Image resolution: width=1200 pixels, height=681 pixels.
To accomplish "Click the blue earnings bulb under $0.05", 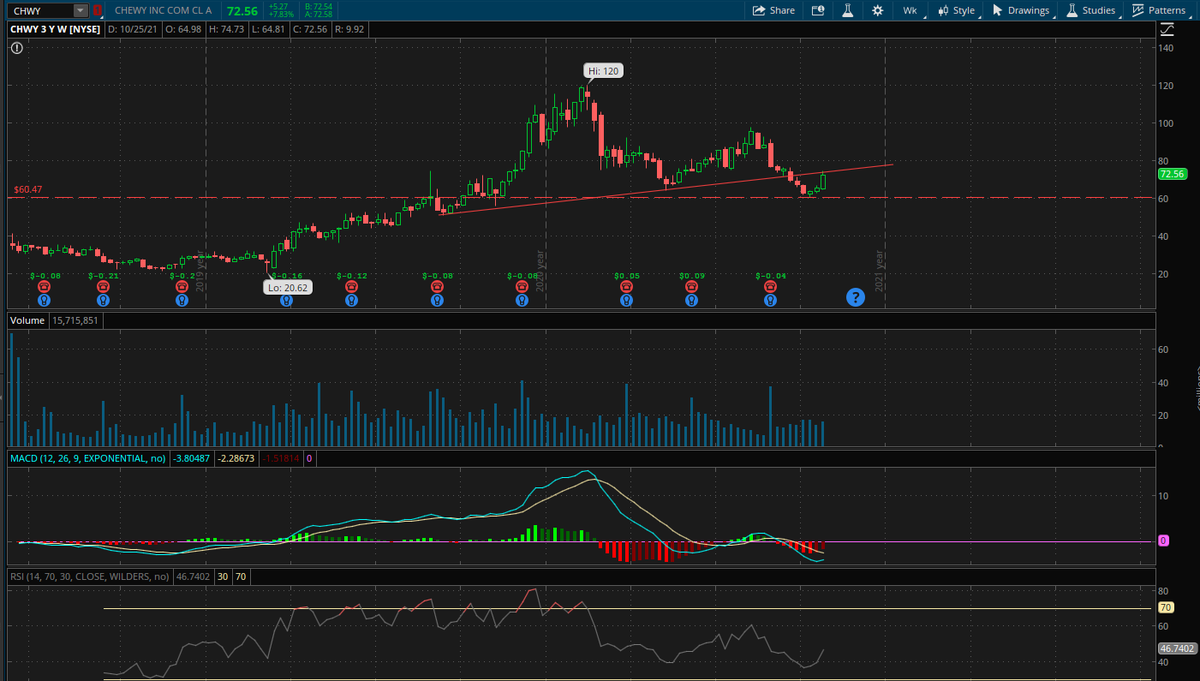I will pos(626,299).
